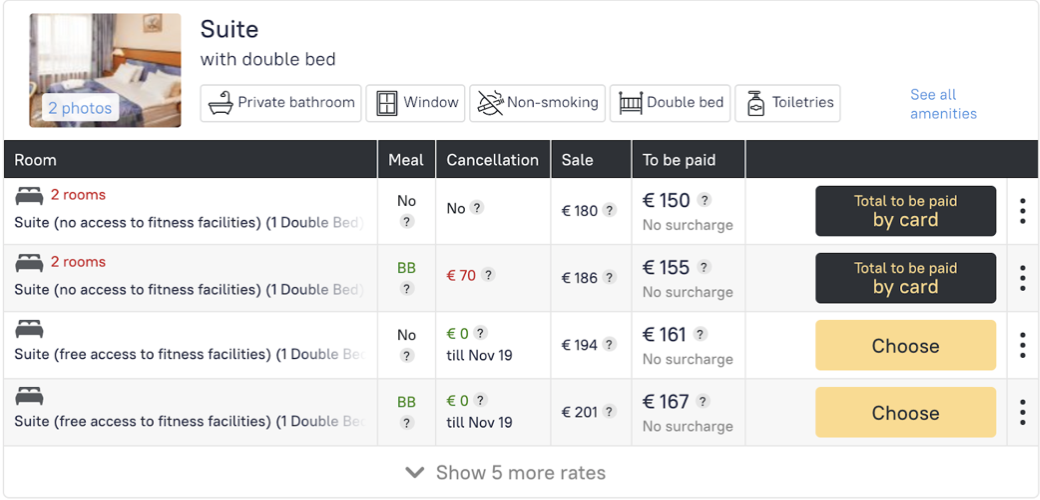Click the Non-smoking crossed cigarette icon
The image size is (1040, 500).
489,102
